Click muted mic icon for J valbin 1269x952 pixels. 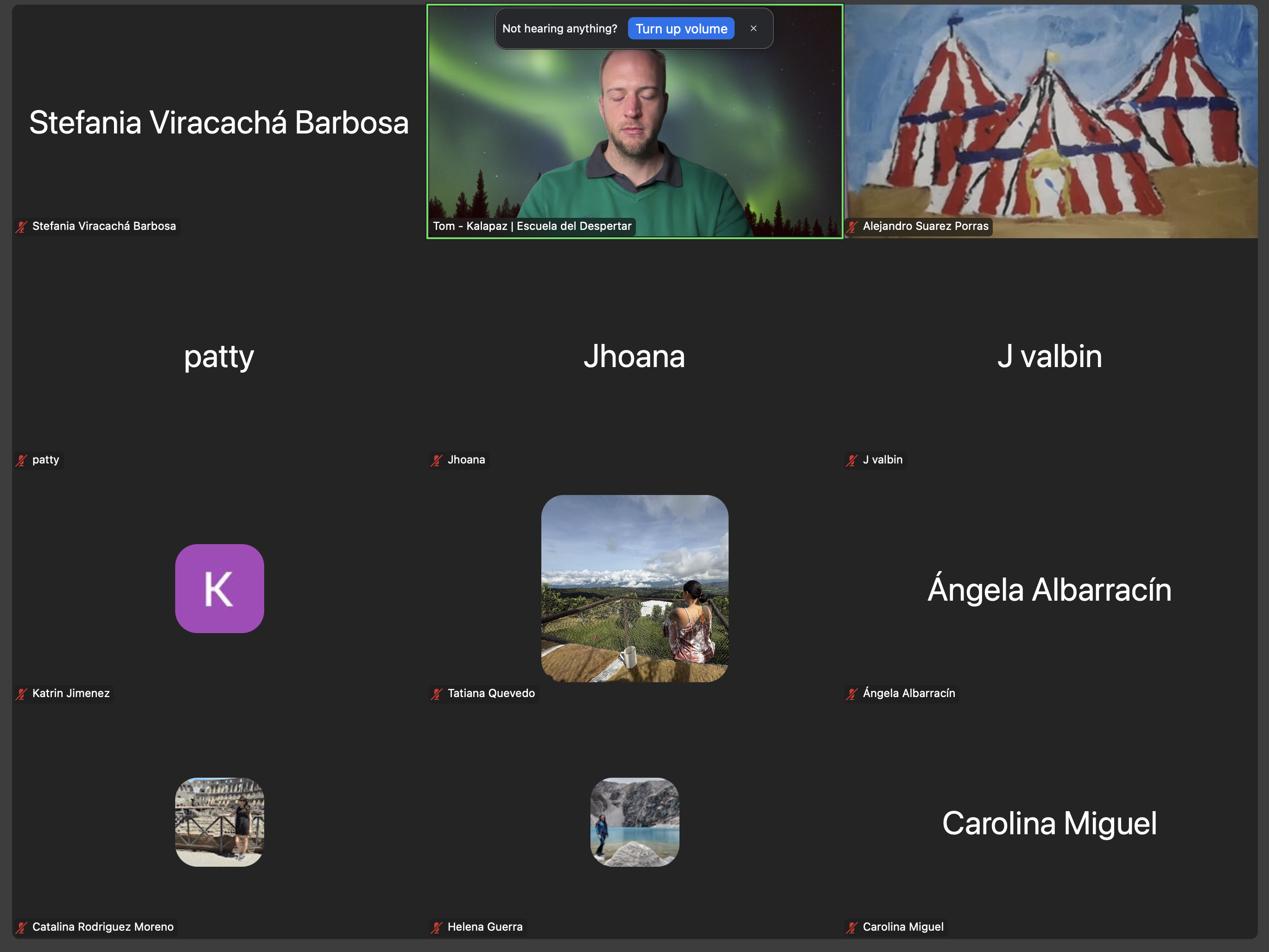point(852,460)
